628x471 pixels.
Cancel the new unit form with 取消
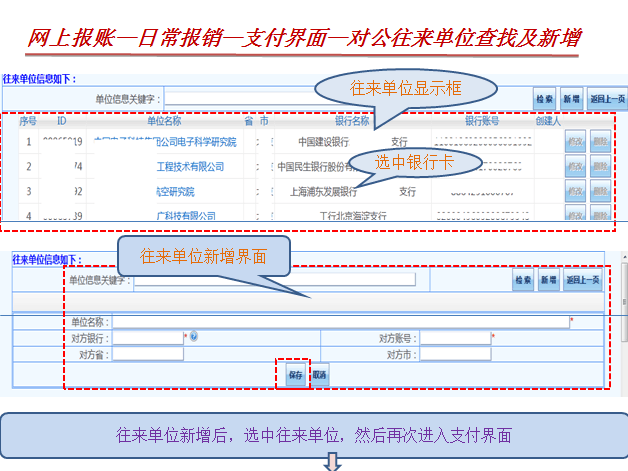click(x=320, y=374)
